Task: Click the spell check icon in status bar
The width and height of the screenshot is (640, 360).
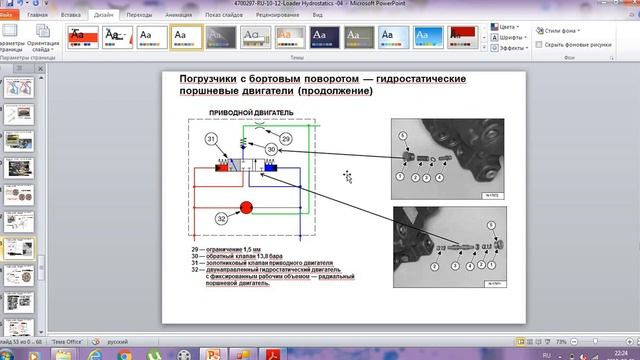Action: click(96, 342)
